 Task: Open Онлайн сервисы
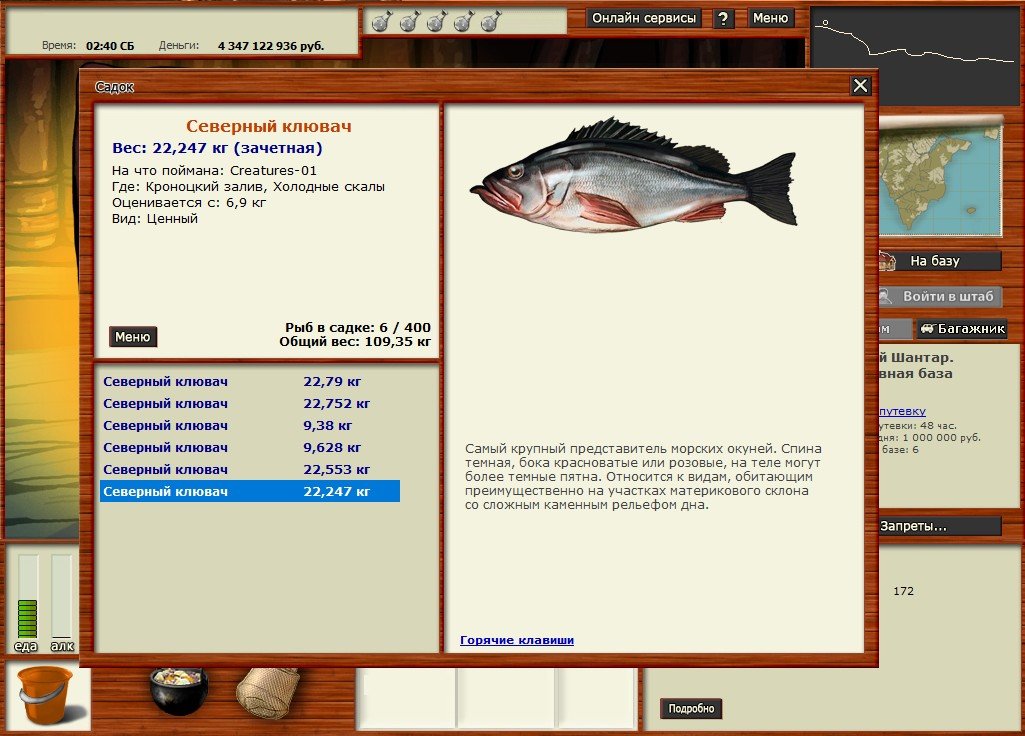tap(644, 18)
